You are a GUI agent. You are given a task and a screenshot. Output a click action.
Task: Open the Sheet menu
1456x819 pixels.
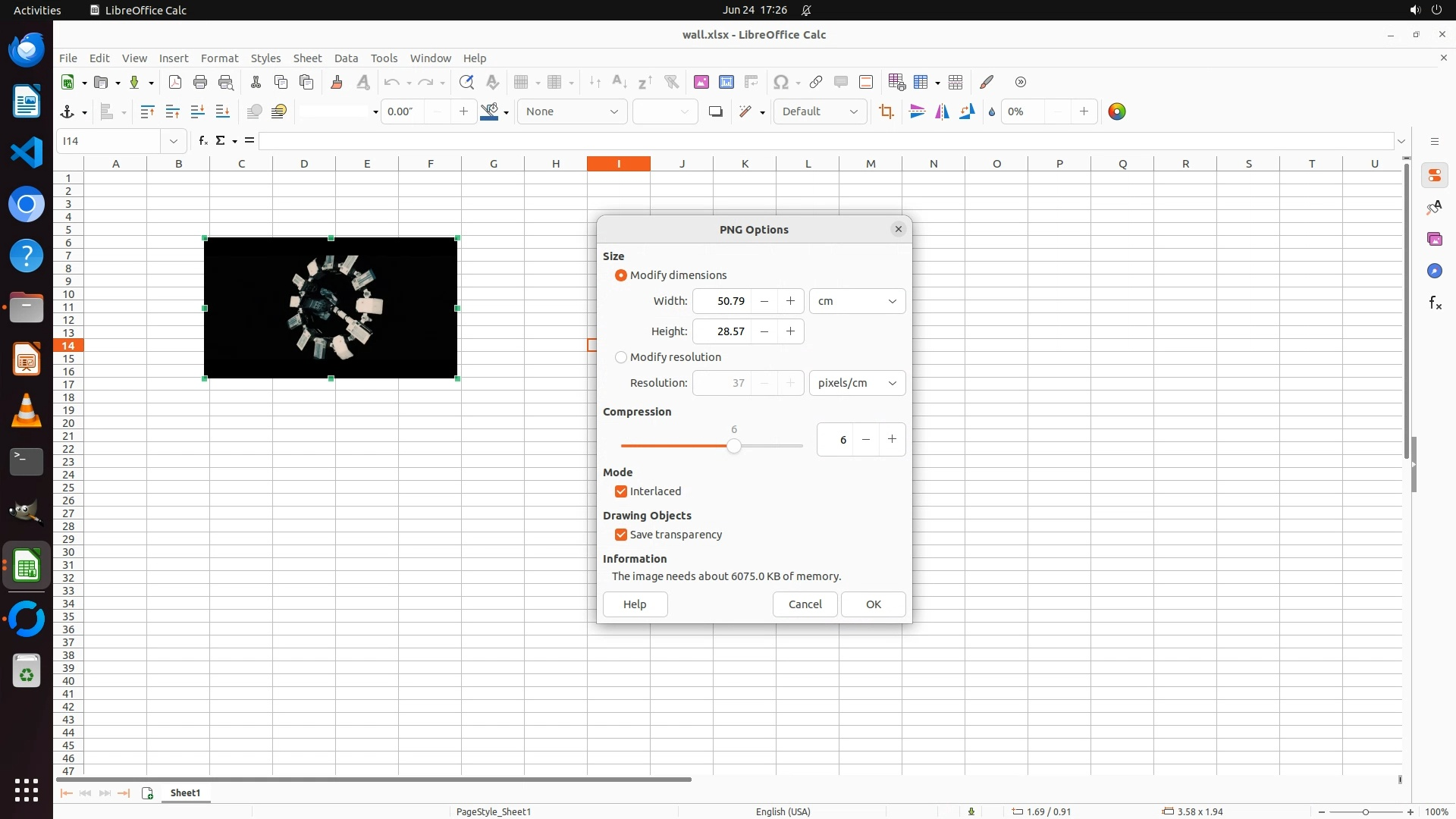(307, 58)
